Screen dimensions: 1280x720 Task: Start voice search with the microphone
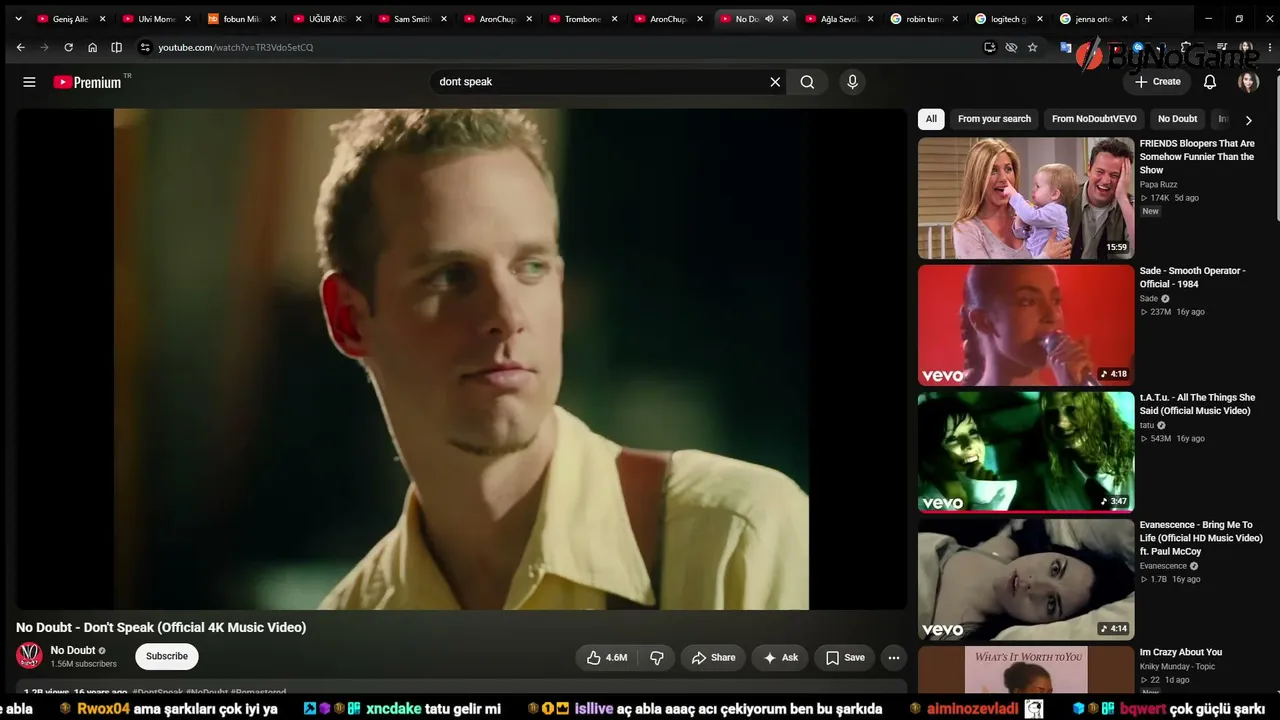coord(852,82)
